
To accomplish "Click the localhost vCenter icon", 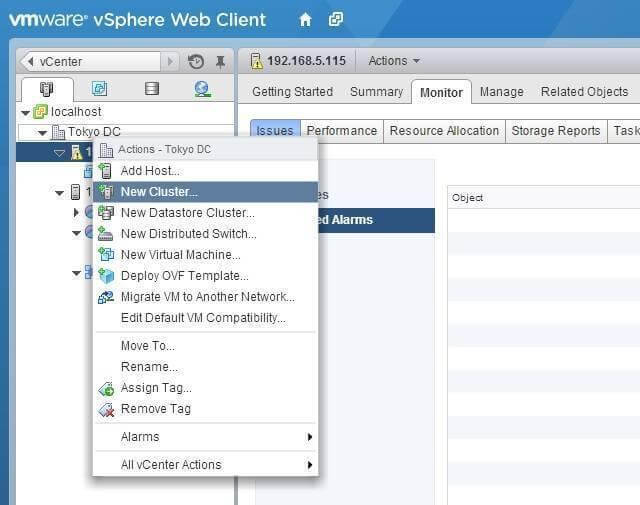I will (x=40, y=111).
